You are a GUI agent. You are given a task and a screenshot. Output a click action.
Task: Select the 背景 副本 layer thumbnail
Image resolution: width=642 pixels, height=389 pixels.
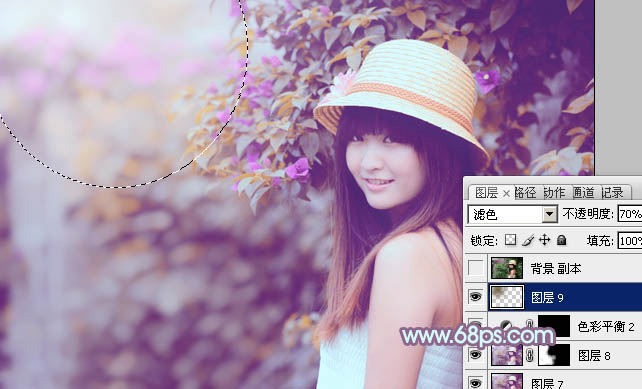[x=507, y=268]
